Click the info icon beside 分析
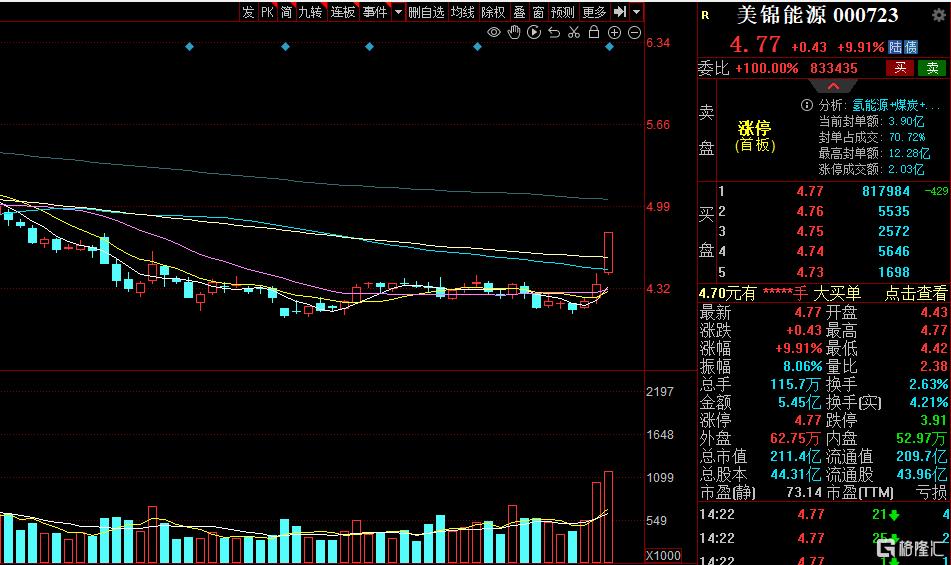 tap(807, 105)
